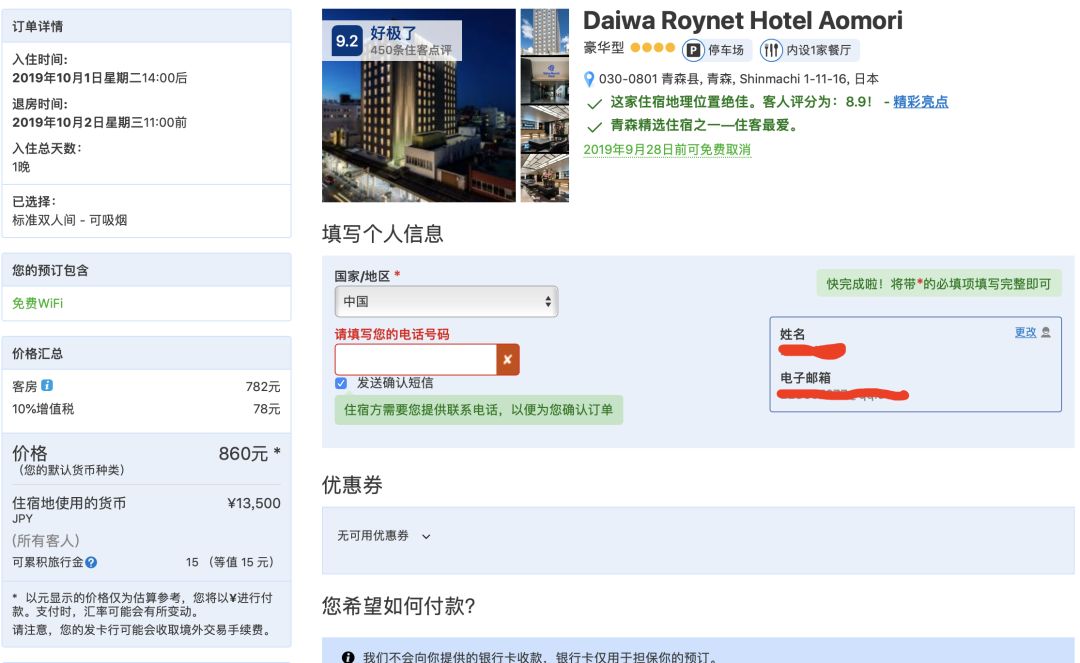This screenshot has width=1080, height=663.
Task: Click a checkmark icon beside 青森精选住宿 text
Action: (x=596, y=128)
